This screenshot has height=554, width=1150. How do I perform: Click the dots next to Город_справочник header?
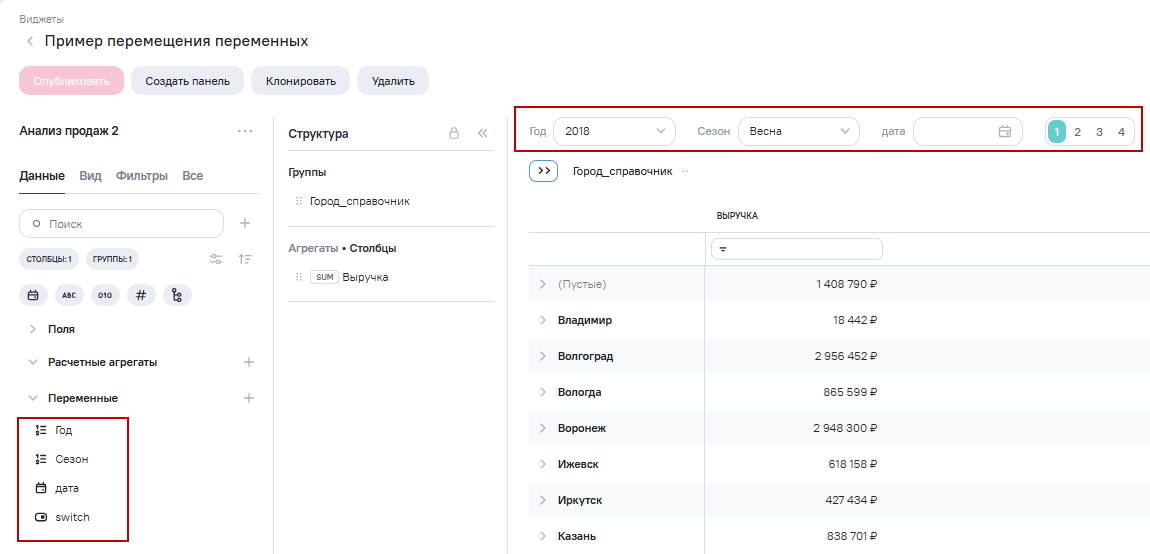click(x=685, y=171)
